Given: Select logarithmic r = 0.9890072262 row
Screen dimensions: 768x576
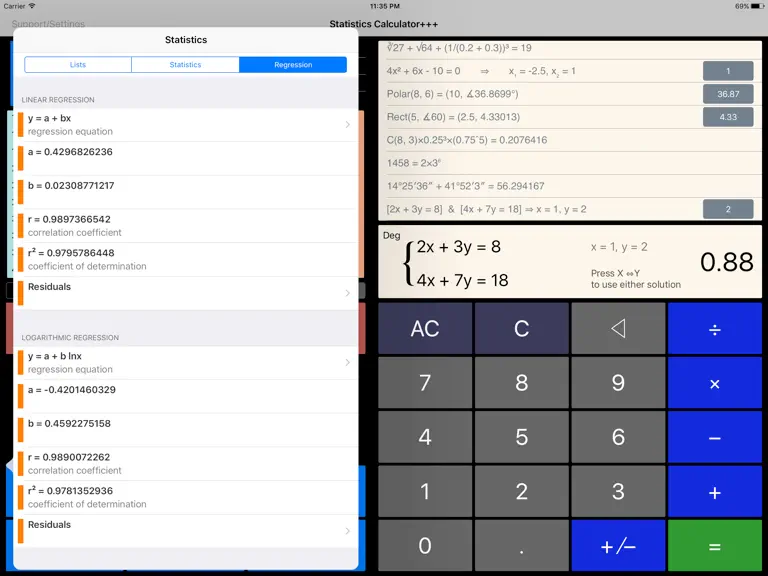Looking at the screenshot, I should pyautogui.click(x=186, y=463).
